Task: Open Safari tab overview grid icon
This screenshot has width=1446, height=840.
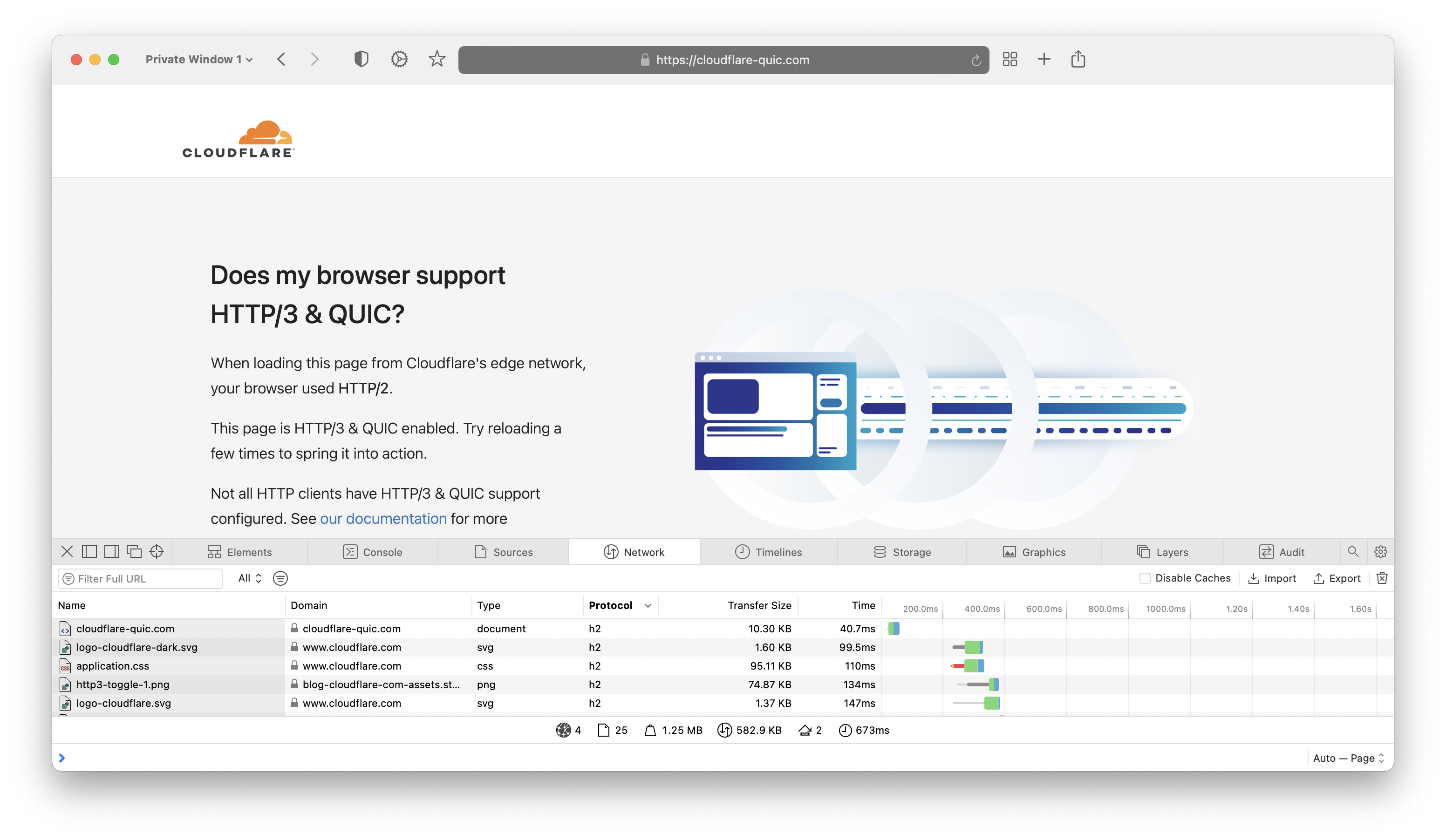Action: [1010, 59]
